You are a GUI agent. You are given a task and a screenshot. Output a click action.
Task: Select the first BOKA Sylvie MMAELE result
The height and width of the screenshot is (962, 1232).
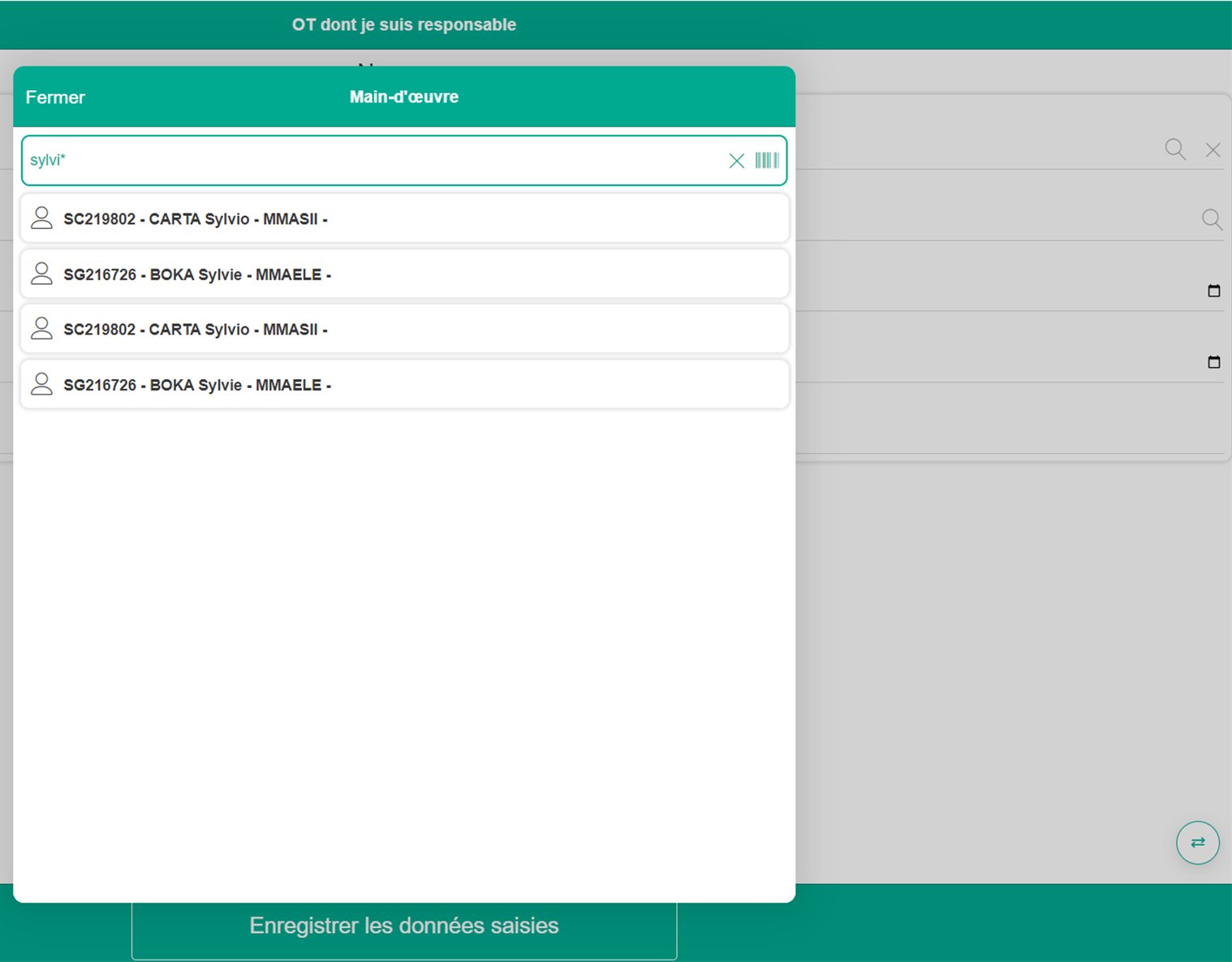point(404,274)
